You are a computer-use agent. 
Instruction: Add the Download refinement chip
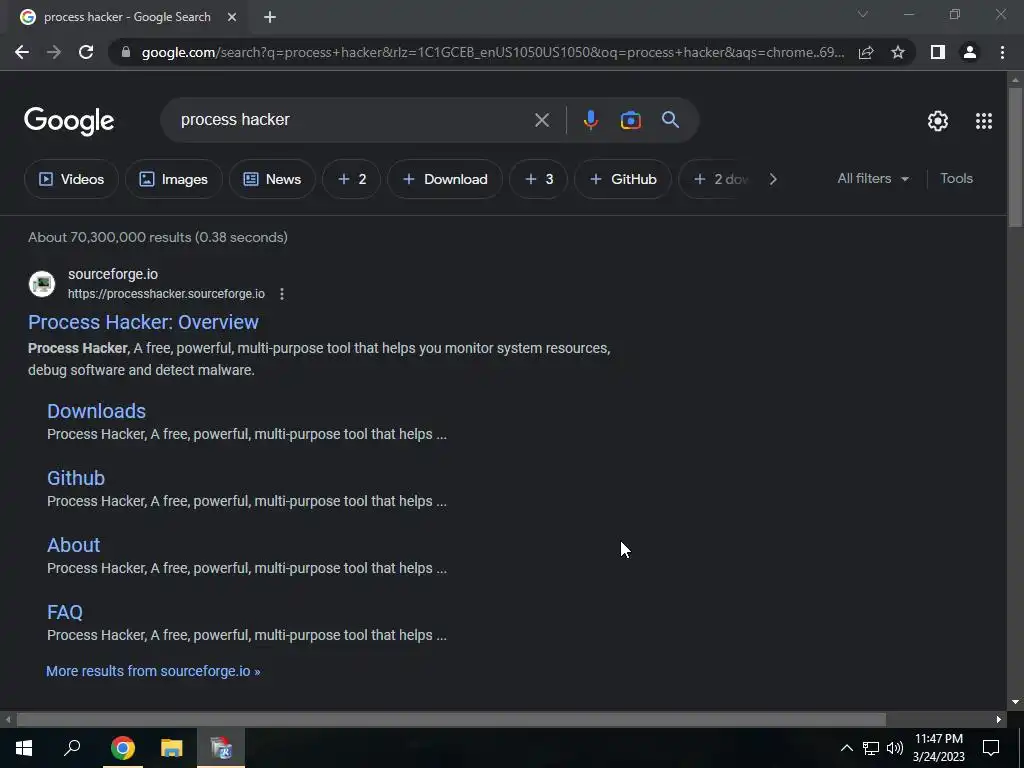coord(445,179)
